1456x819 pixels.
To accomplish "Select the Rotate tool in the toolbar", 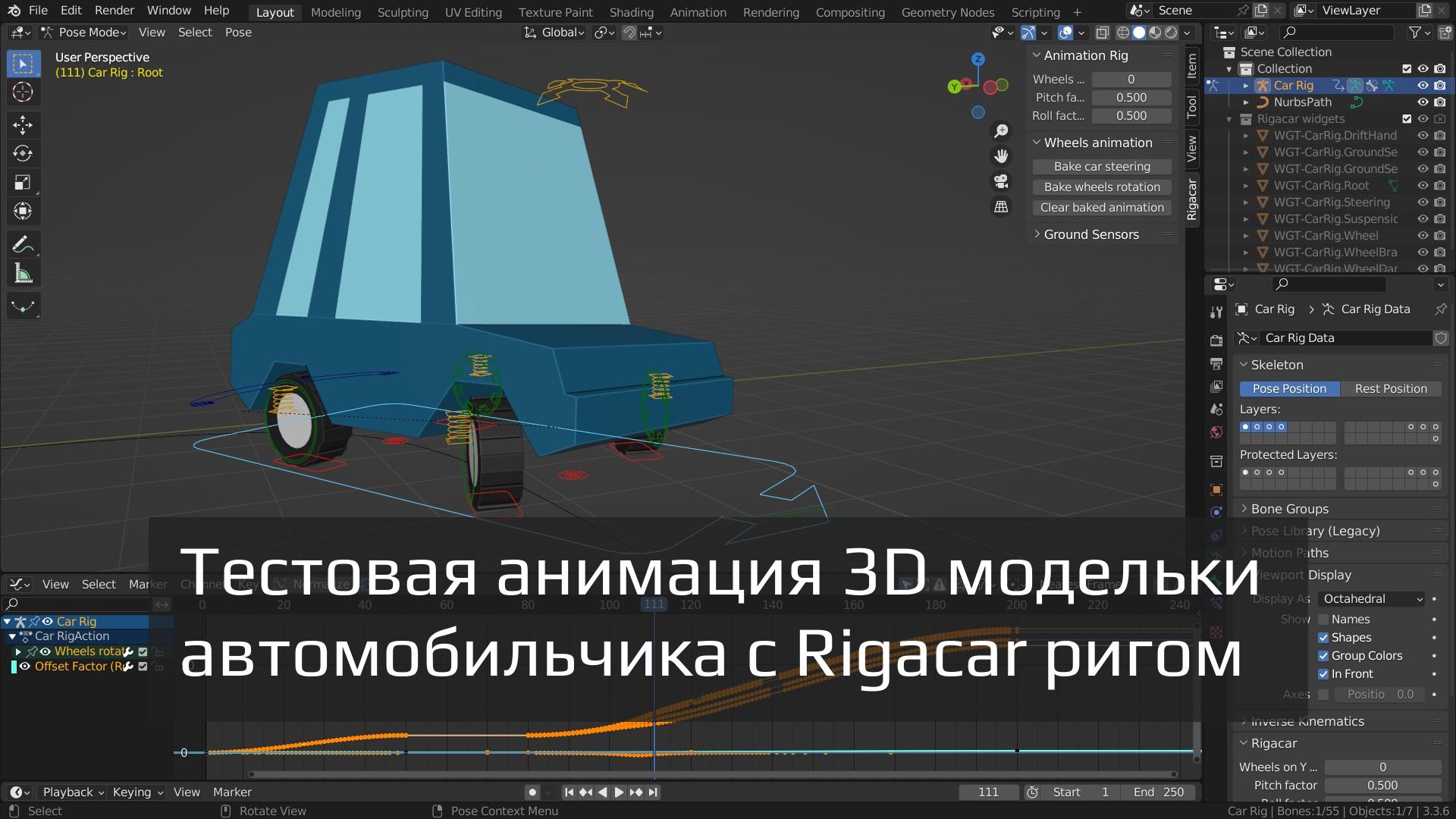I will (24, 153).
